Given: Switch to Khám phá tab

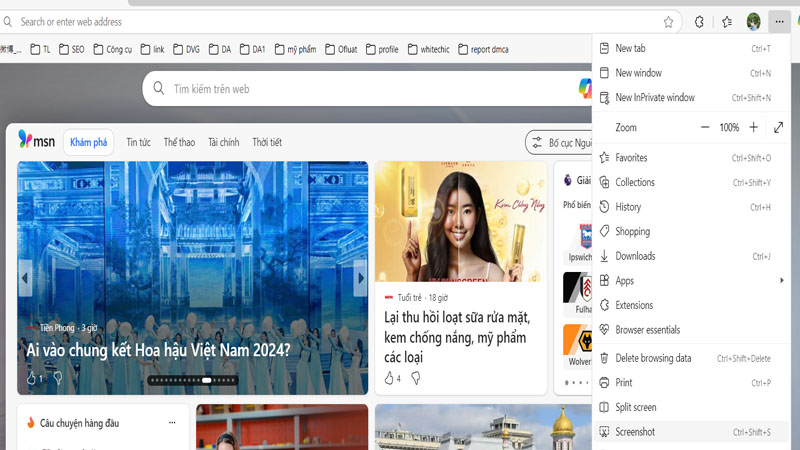Looking at the screenshot, I should tap(88, 142).
